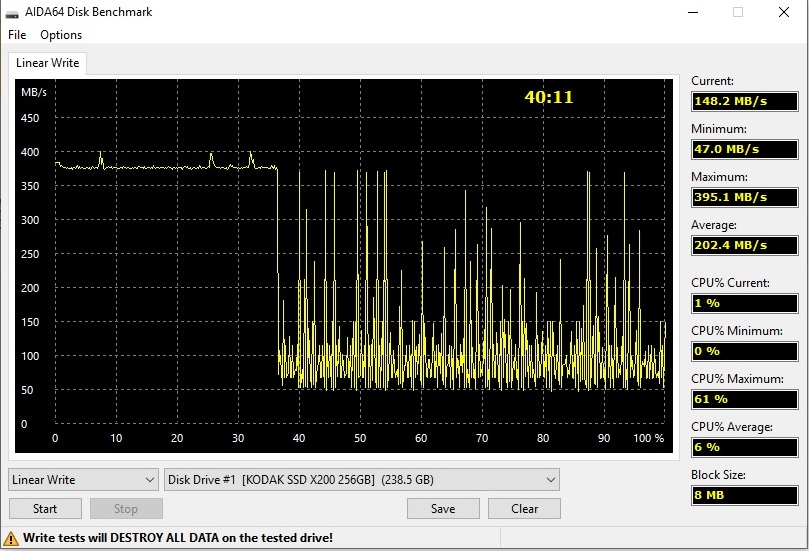
Task: Click the Block Size 8 MB field
Action: (x=744, y=495)
